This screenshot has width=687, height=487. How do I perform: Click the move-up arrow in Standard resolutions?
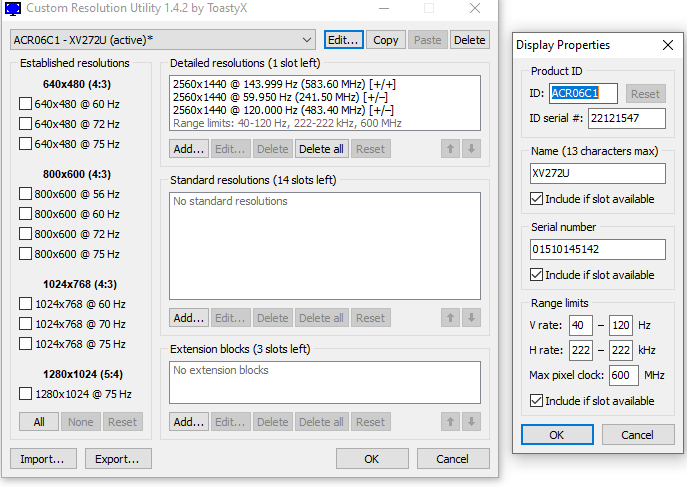pos(450,318)
